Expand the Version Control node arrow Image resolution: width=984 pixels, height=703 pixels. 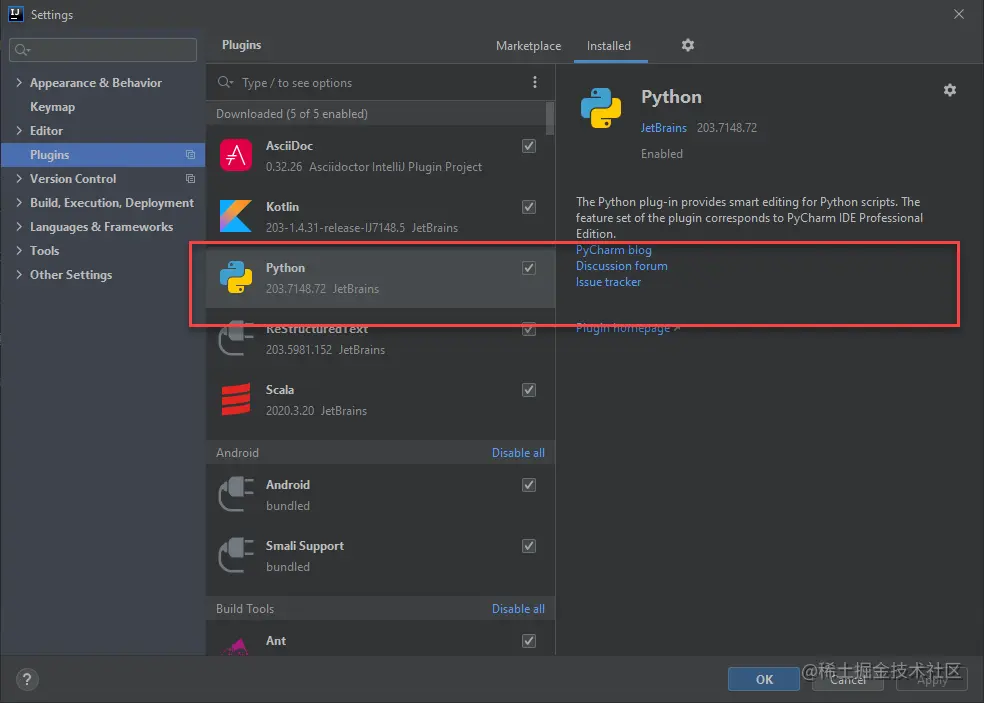pyautogui.click(x=19, y=178)
